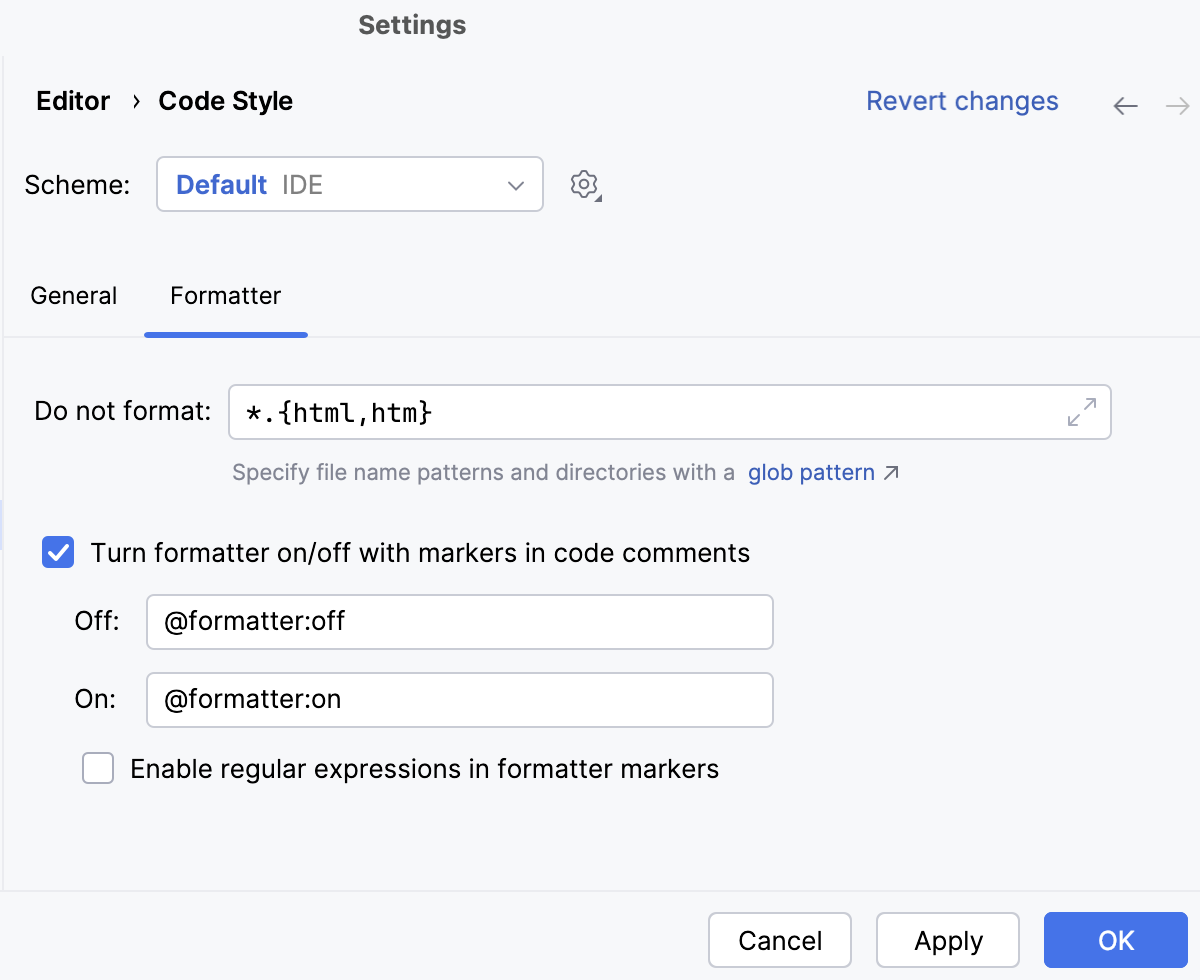This screenshot has width=1200, height=980.
Task: Click the external link arrow beside glob pattern
Action: 891,472
